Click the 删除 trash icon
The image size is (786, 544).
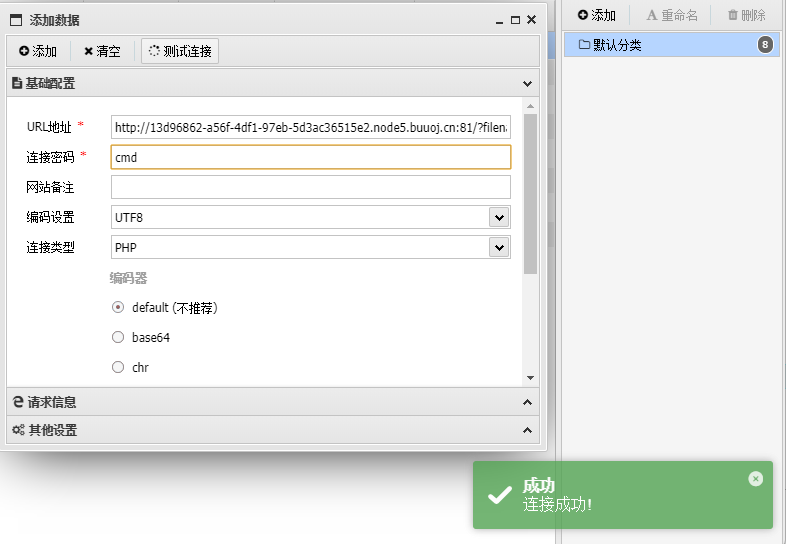733,15
